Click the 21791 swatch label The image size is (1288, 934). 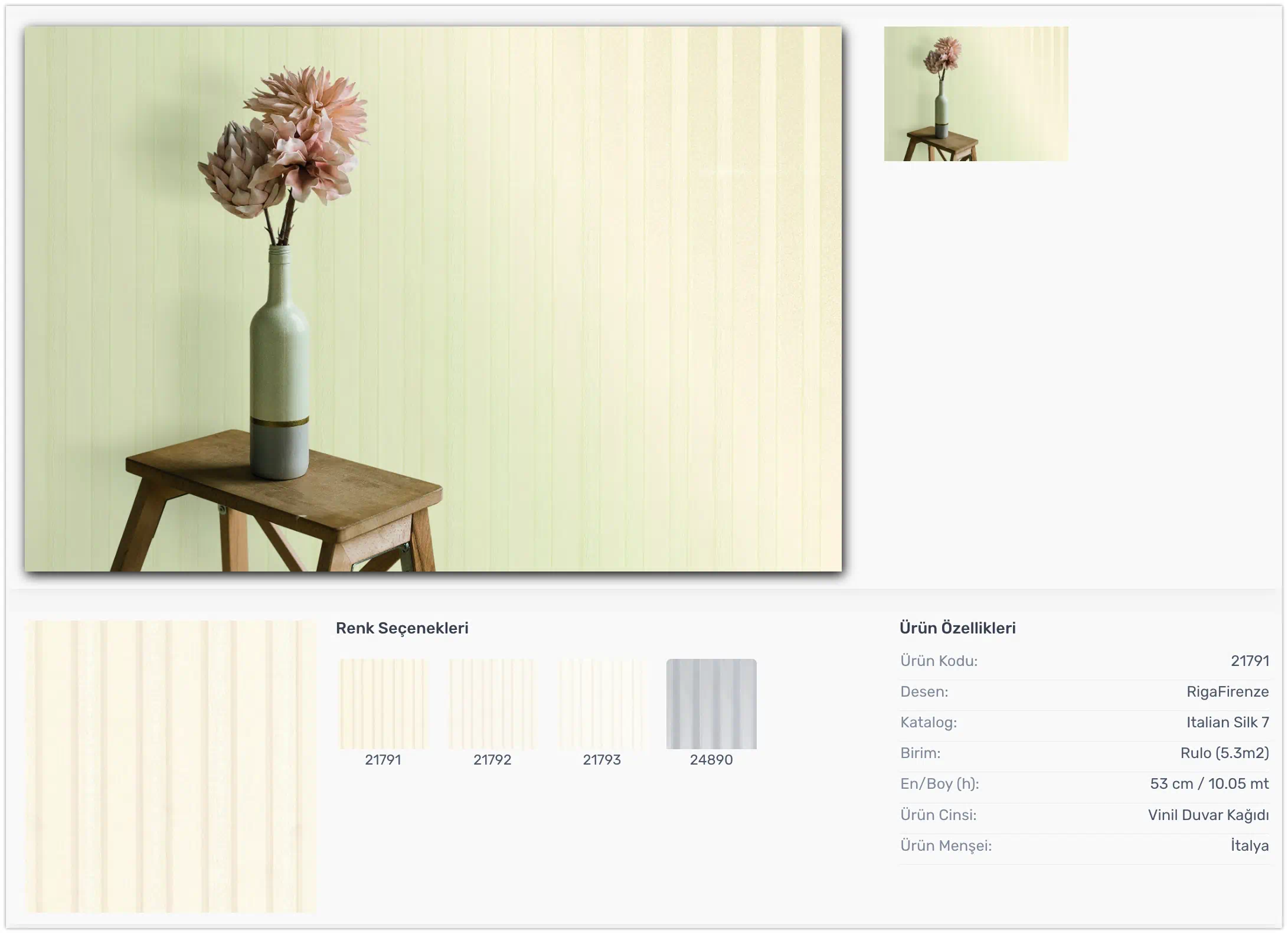[383, 760]
